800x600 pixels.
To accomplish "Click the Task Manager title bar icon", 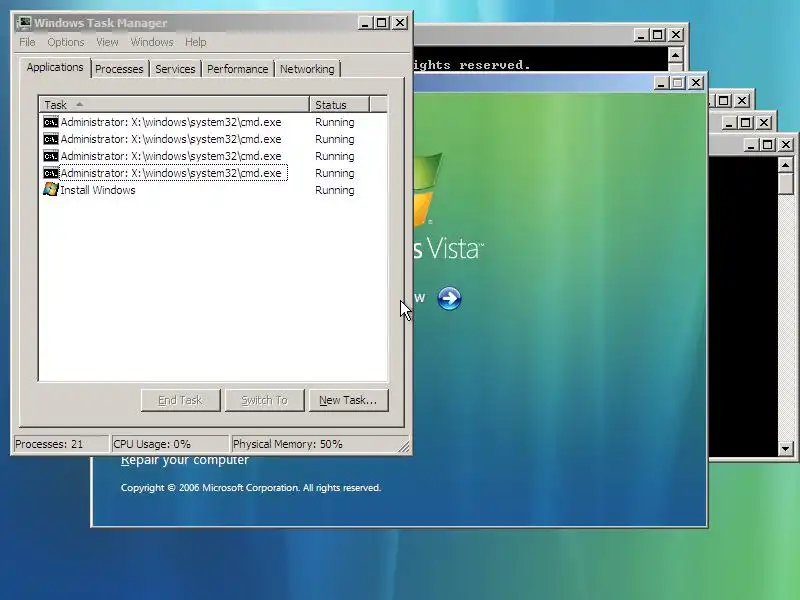I will 23,23.
